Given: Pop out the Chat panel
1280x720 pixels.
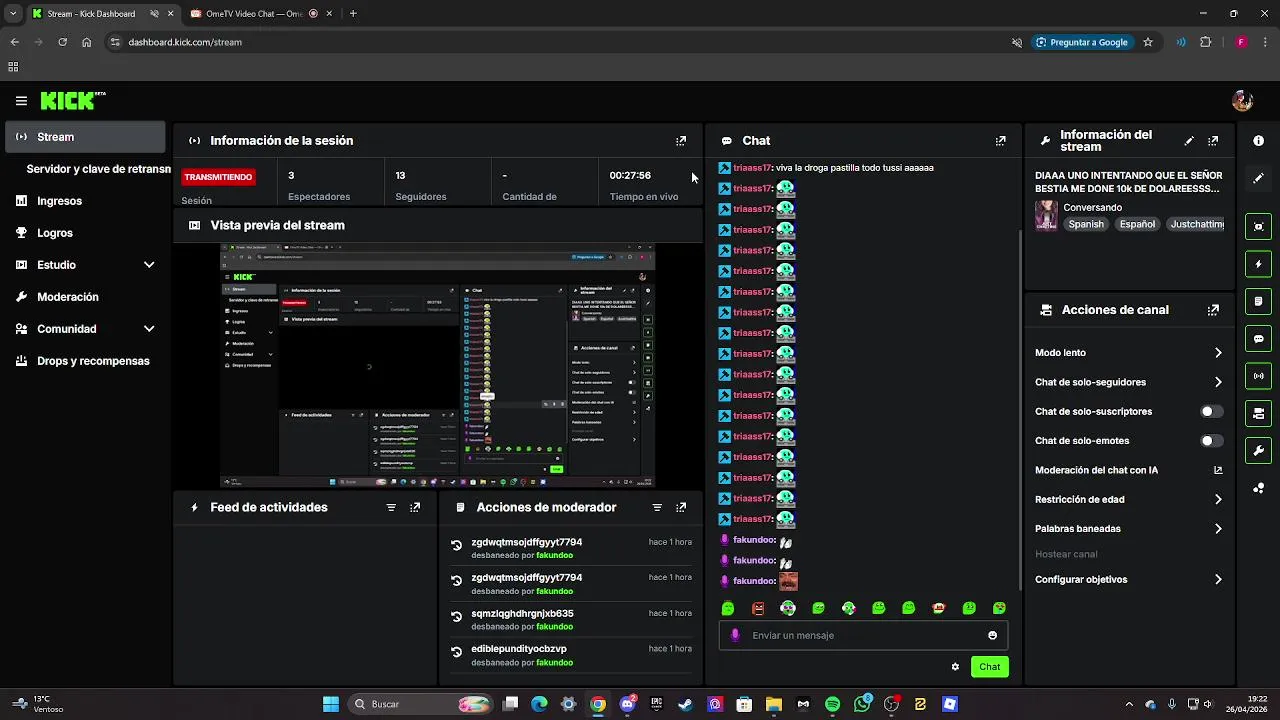Looking at the screenshot, I should pos(1000,141).
